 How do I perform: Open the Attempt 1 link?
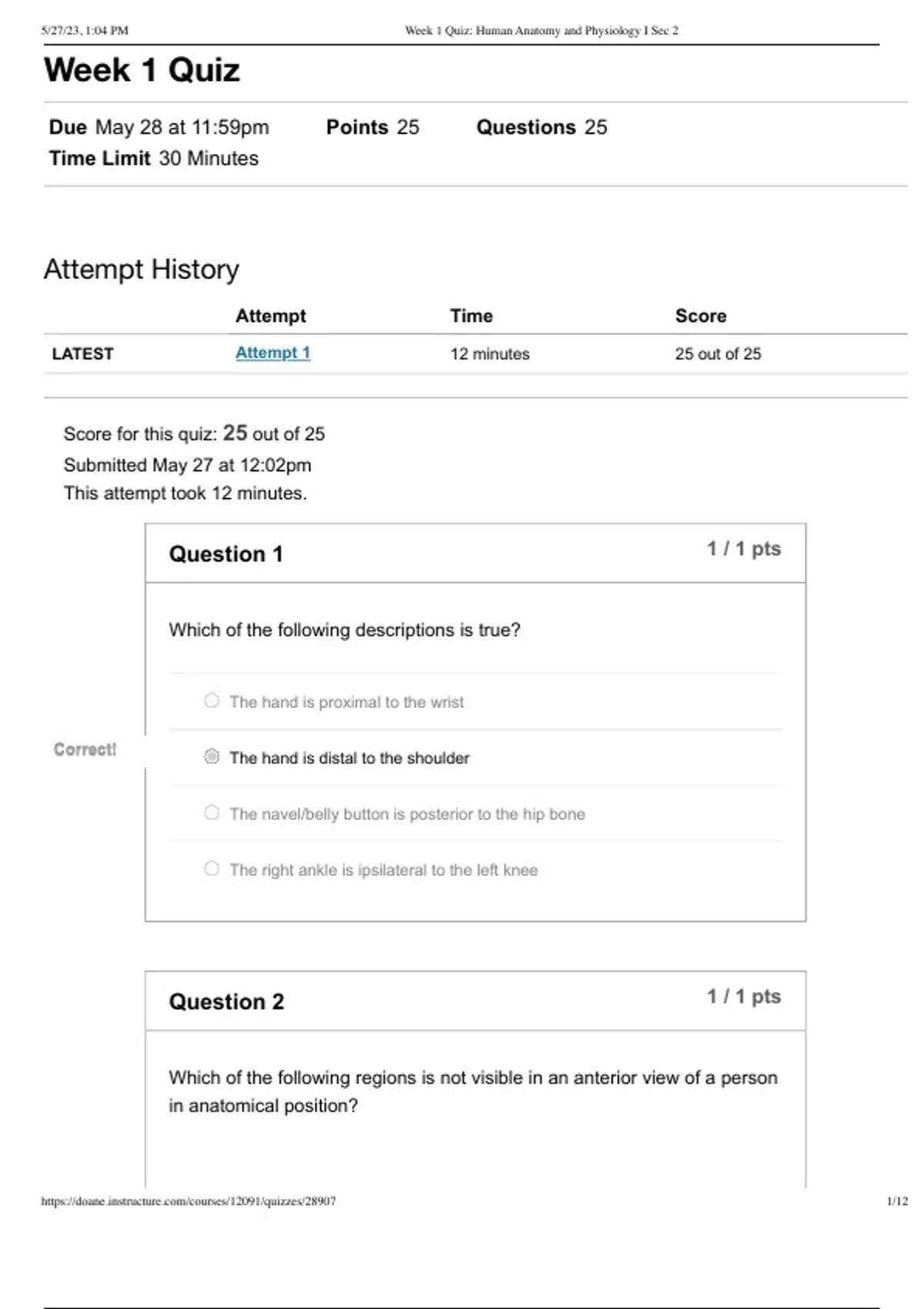273,353
